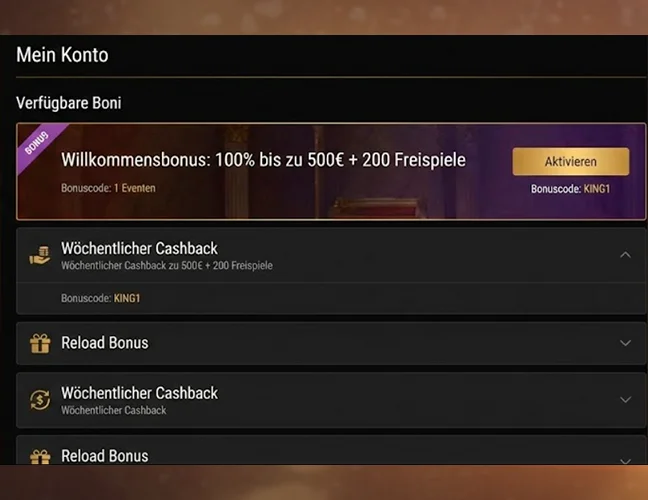The image size is (648, 500).
Task: Click the gift icon of the fully visible Reload Bonus
Action: point(40,343)
